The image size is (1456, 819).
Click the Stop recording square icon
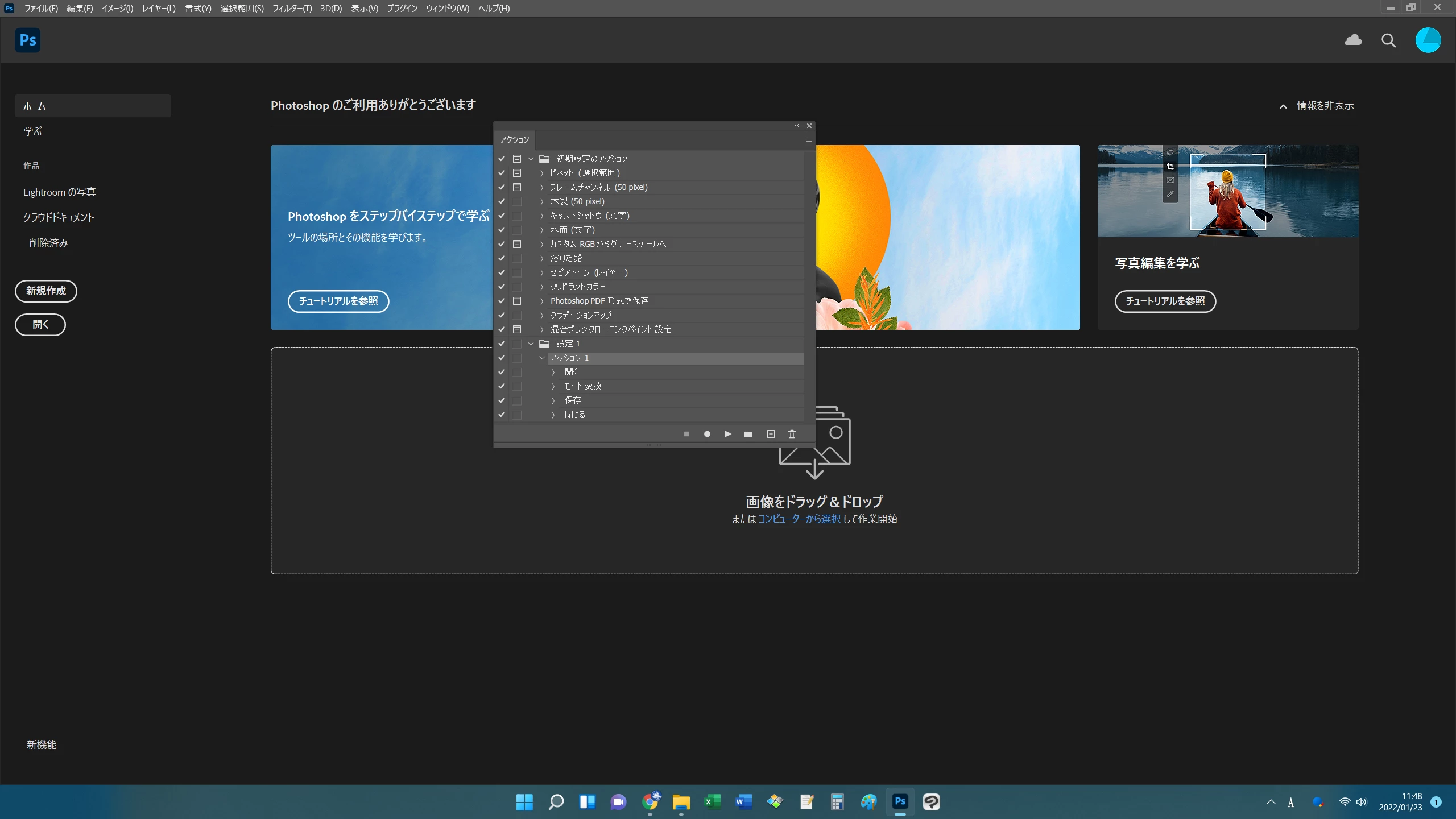686,434
